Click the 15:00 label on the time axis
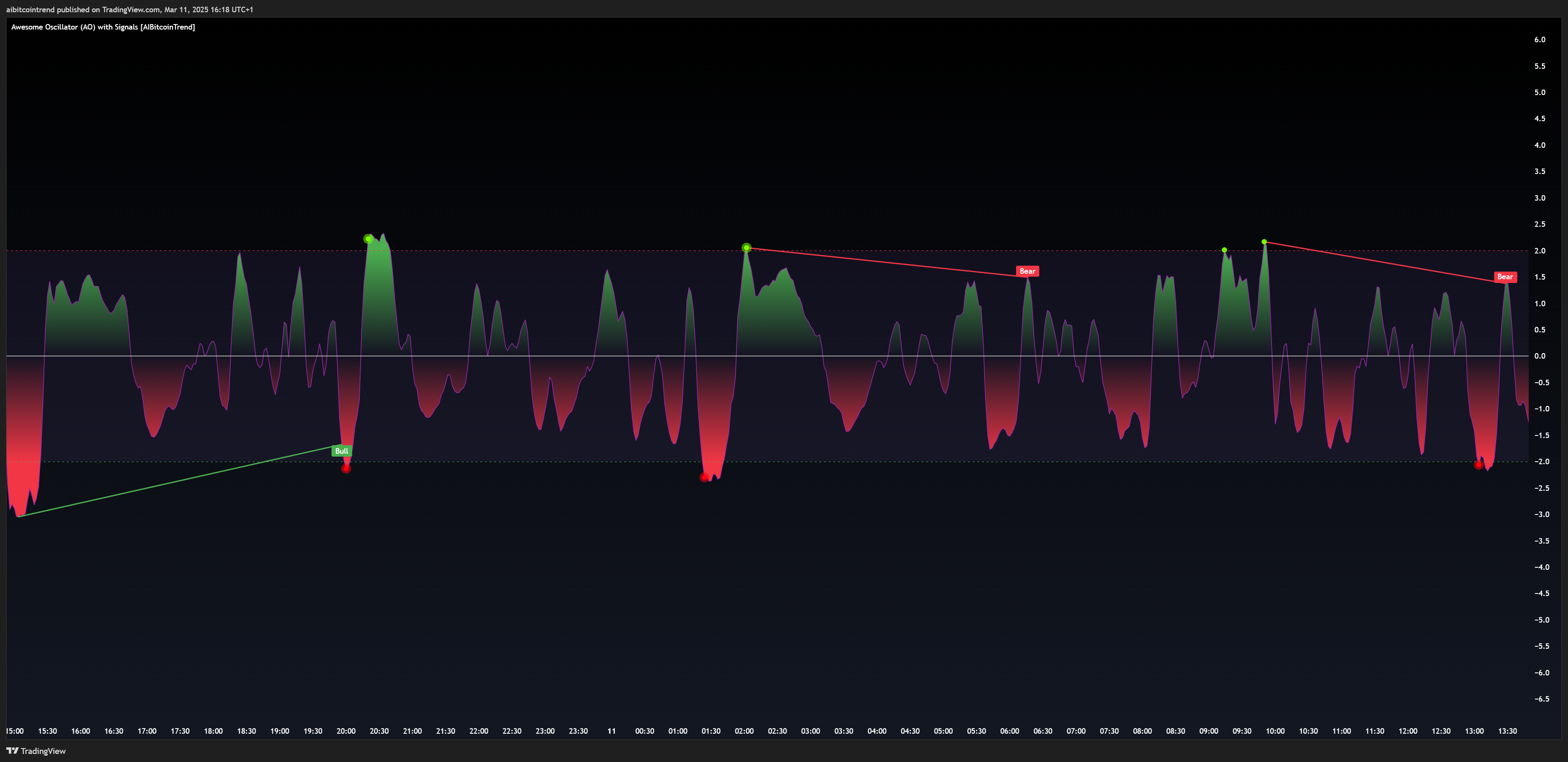Viewport: 1568px width, 762px height. [x=15, y=731]
